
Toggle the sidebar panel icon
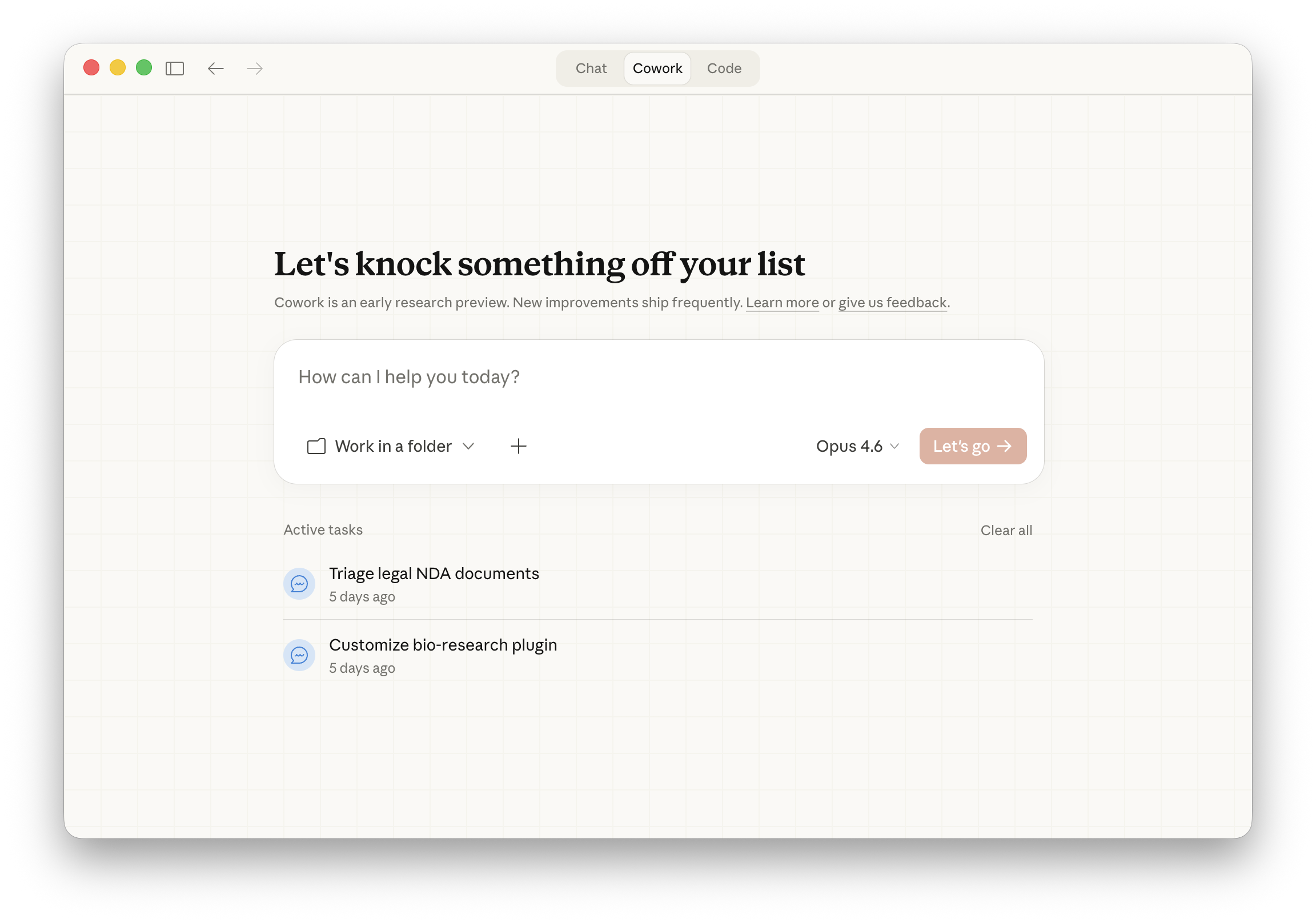(175, 68)
